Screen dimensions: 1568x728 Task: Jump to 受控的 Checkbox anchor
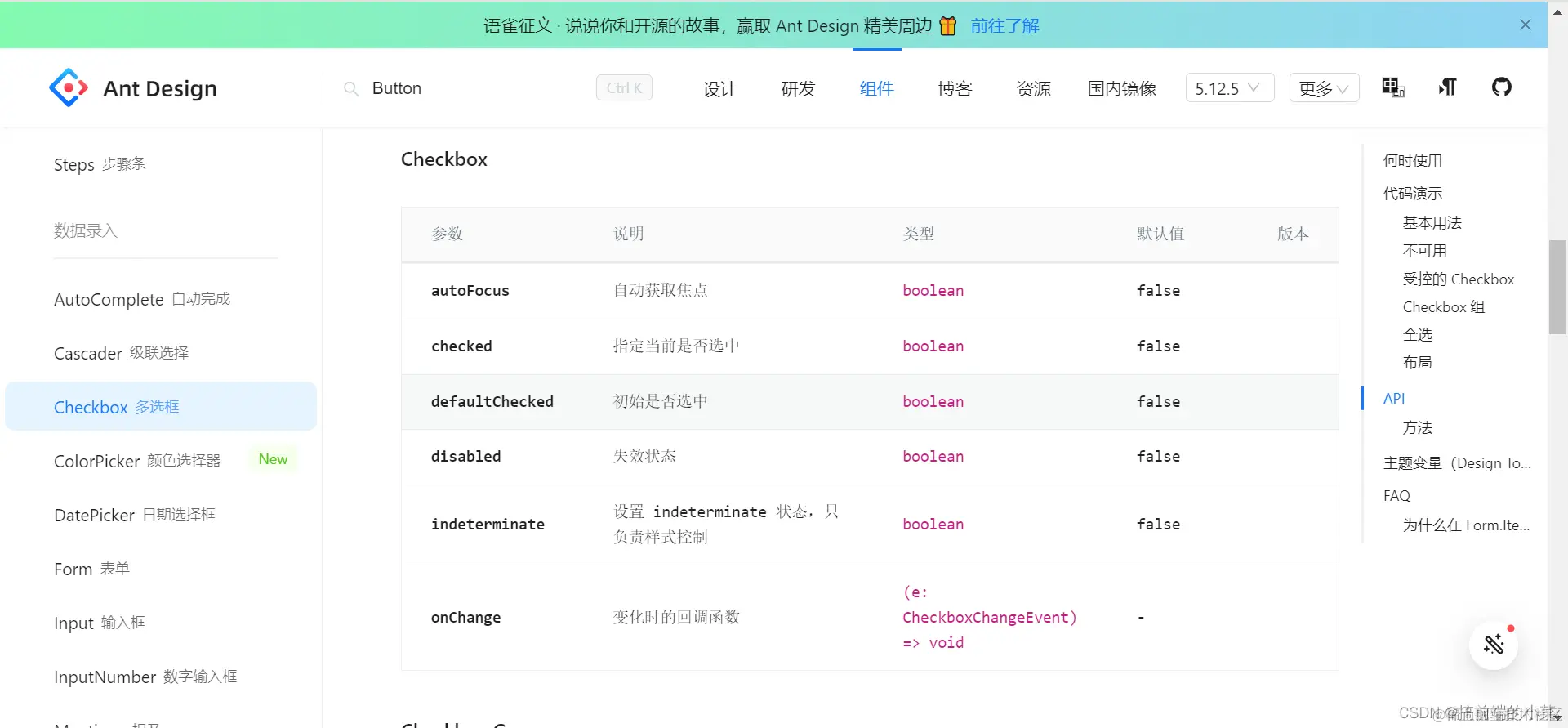pyautogui.click(x=1458, y=279)
